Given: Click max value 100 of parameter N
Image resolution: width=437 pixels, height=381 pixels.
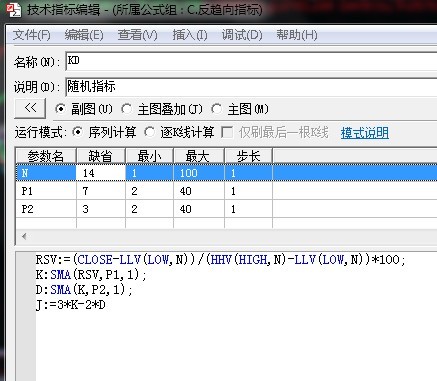Looking at the screenshot, I should coord(199,173).
